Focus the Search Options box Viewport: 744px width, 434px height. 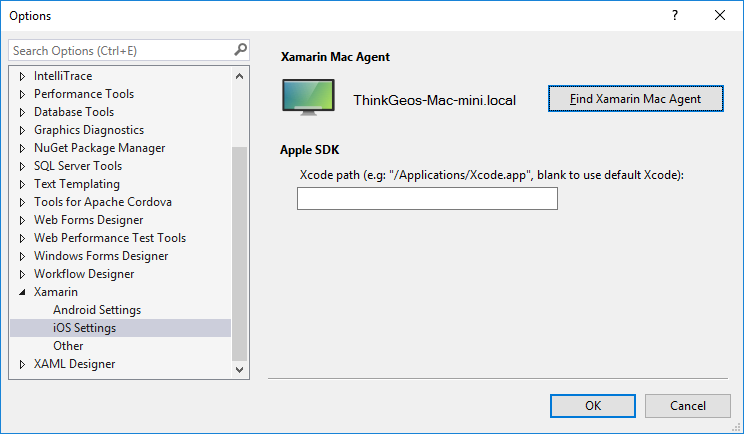click(120, 50)
